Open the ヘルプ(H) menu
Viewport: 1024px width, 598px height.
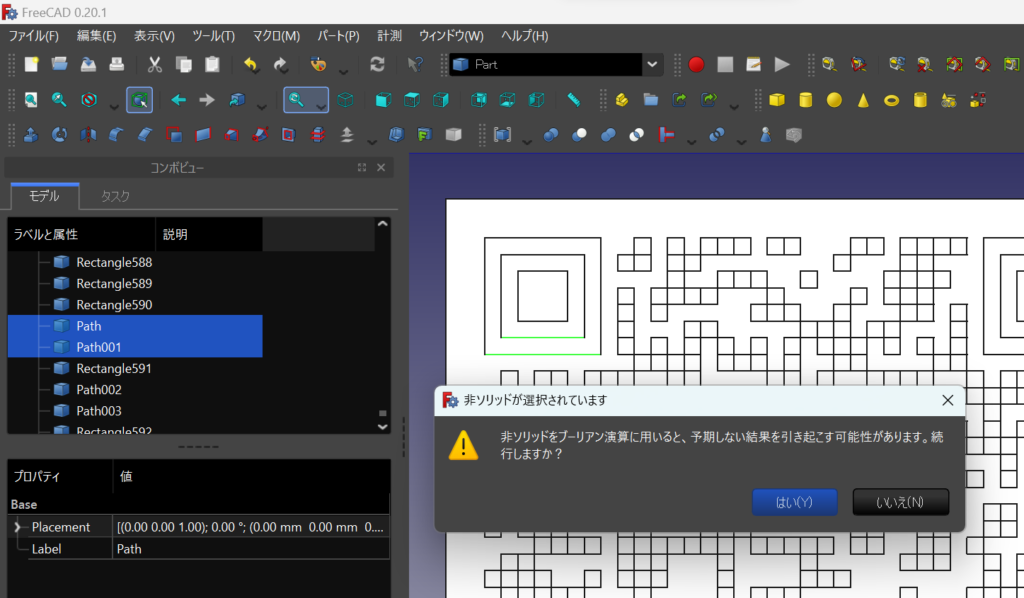click(x=524, y=36)
